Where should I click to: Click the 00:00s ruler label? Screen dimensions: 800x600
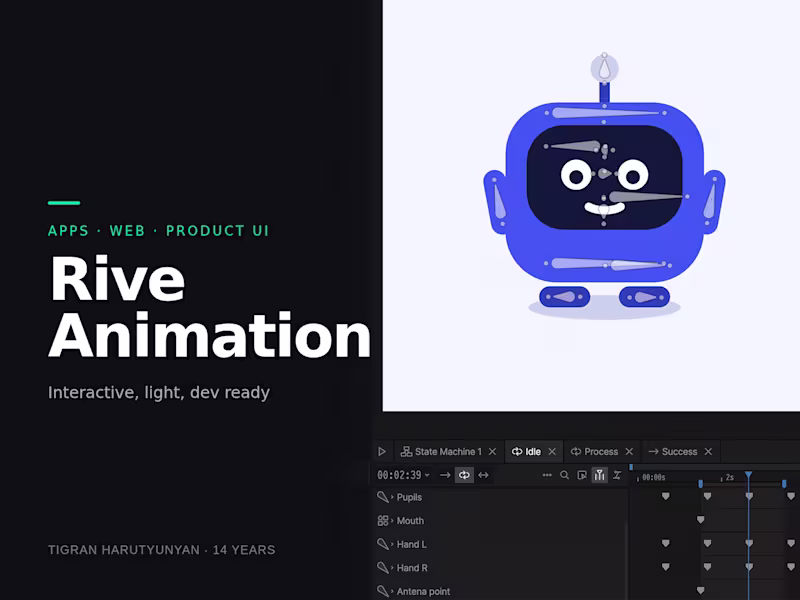coord(654,478)
